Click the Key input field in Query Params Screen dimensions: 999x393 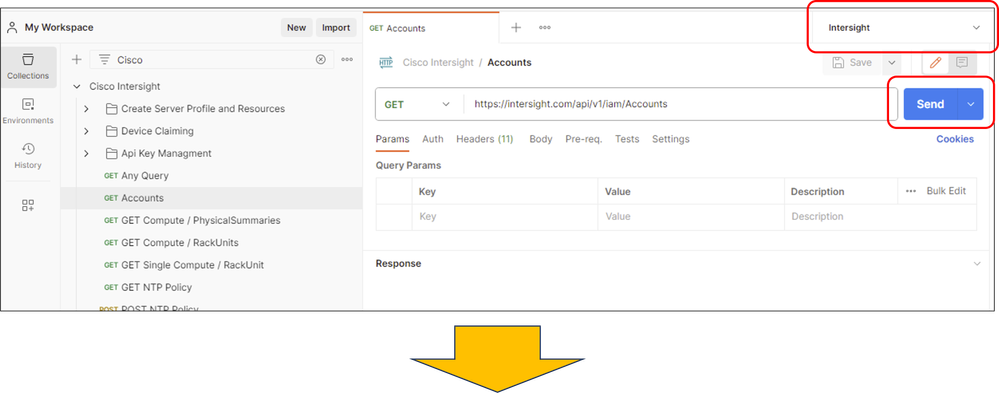click(x=505, y=217)
